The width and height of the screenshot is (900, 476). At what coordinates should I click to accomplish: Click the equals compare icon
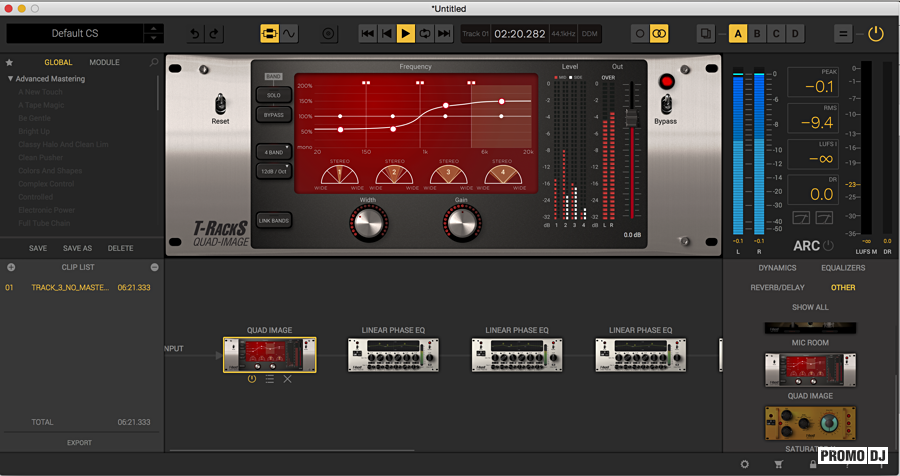[x=843, y=34]
